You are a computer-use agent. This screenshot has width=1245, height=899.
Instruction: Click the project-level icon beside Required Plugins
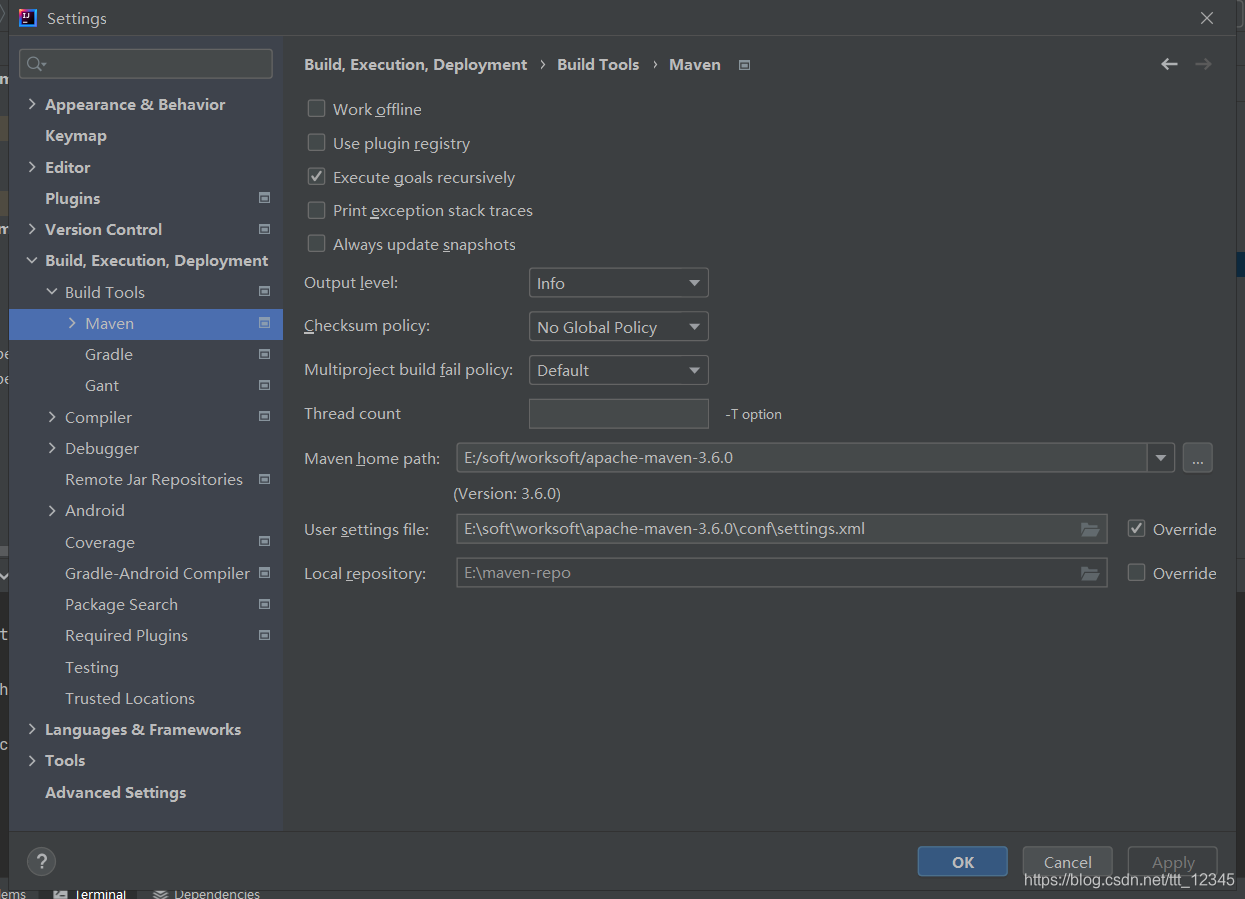click(264, 635)
